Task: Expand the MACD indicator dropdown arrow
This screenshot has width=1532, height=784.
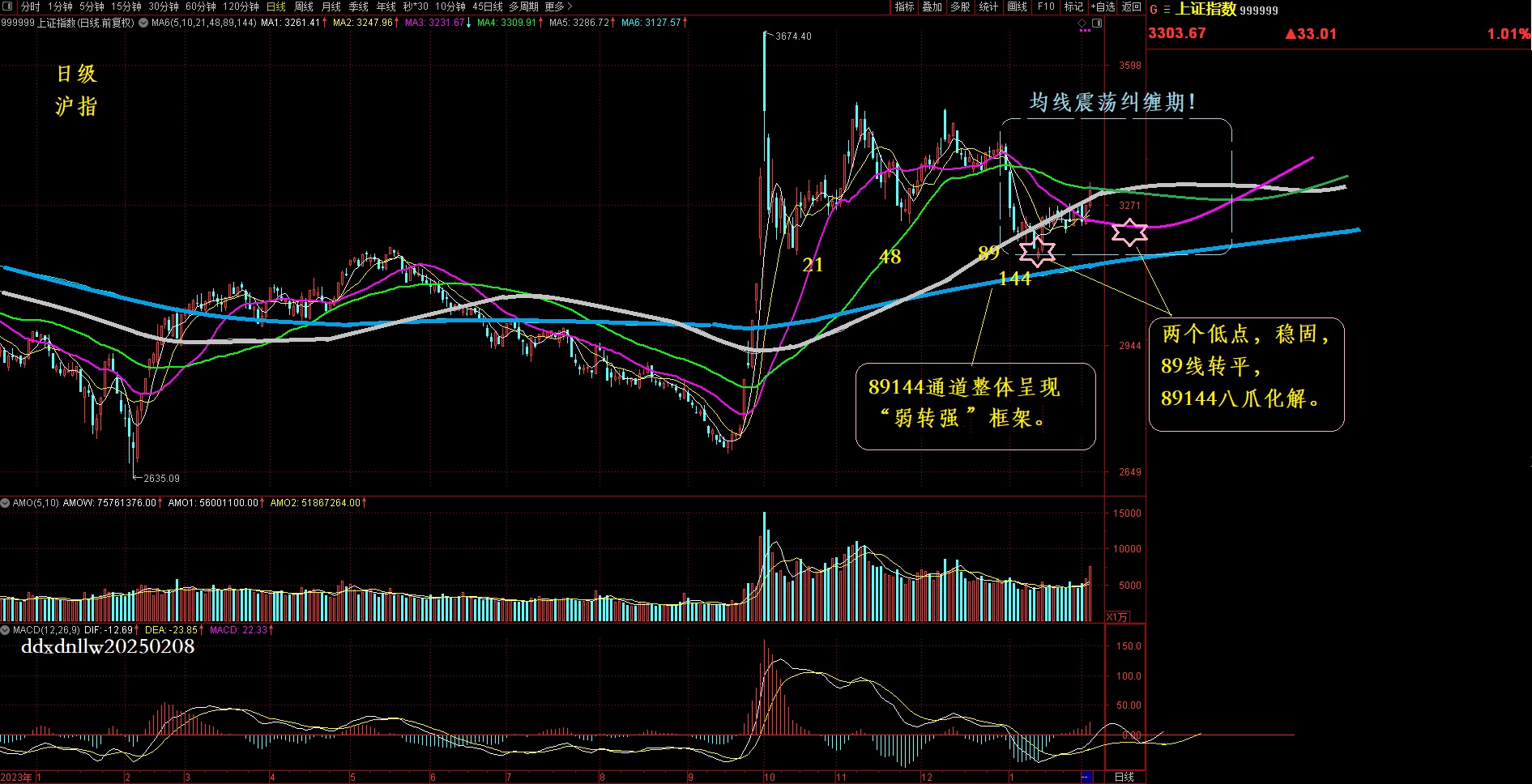Action: 6,630
